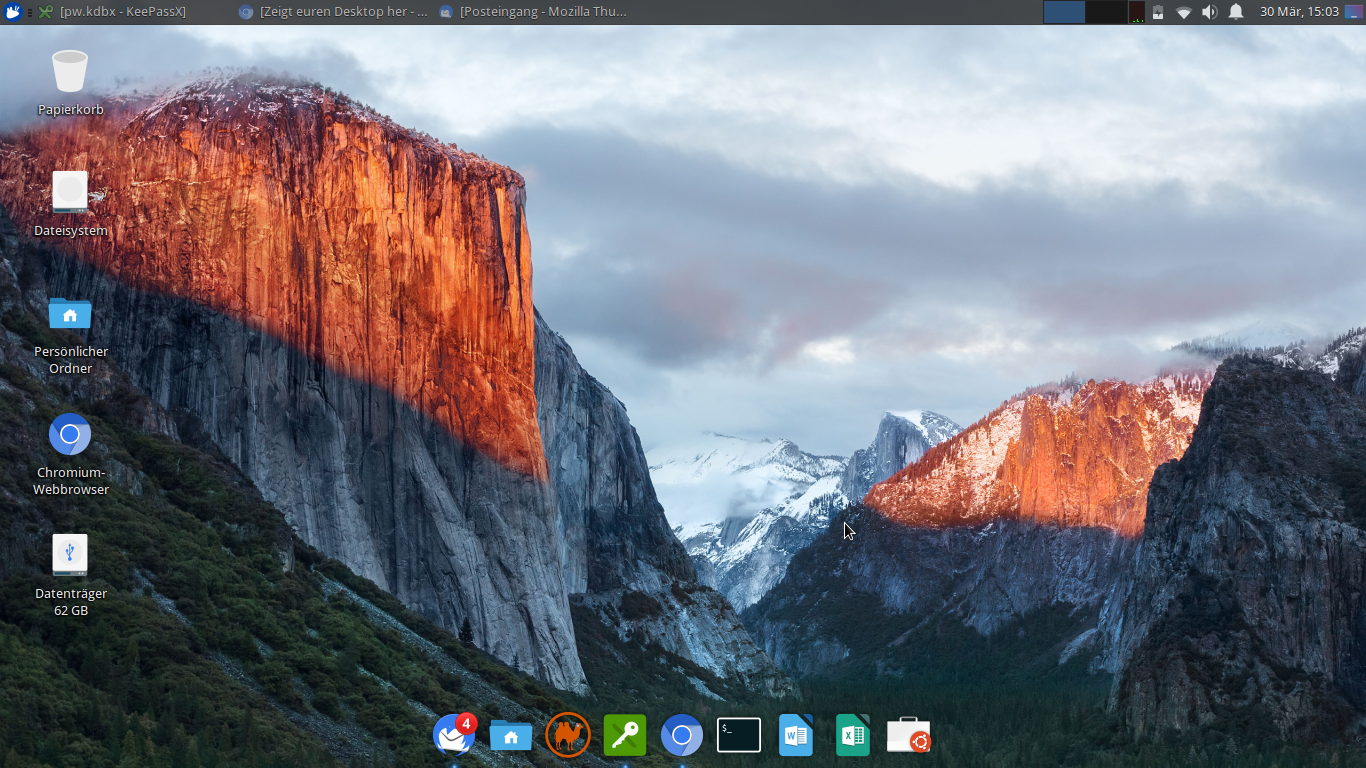Open the Wi-Fi network menu
Screen dimensions: 1366x768
coord(1184,12)
